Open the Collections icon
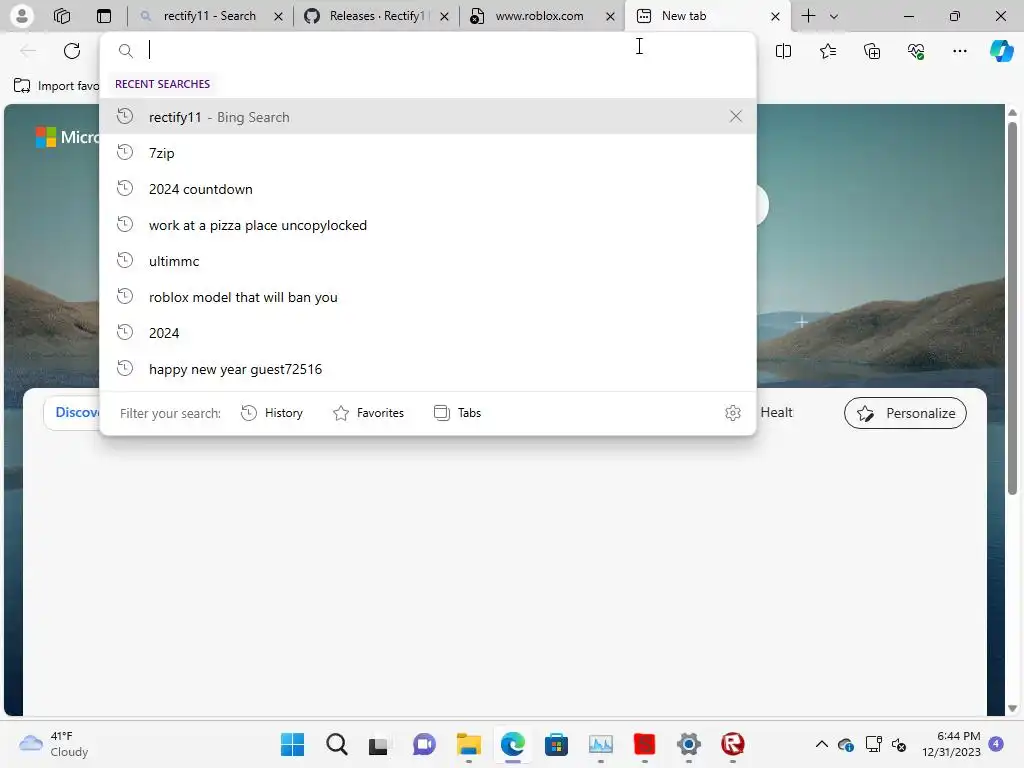The image size is (1024, 768). pos(872,51)
